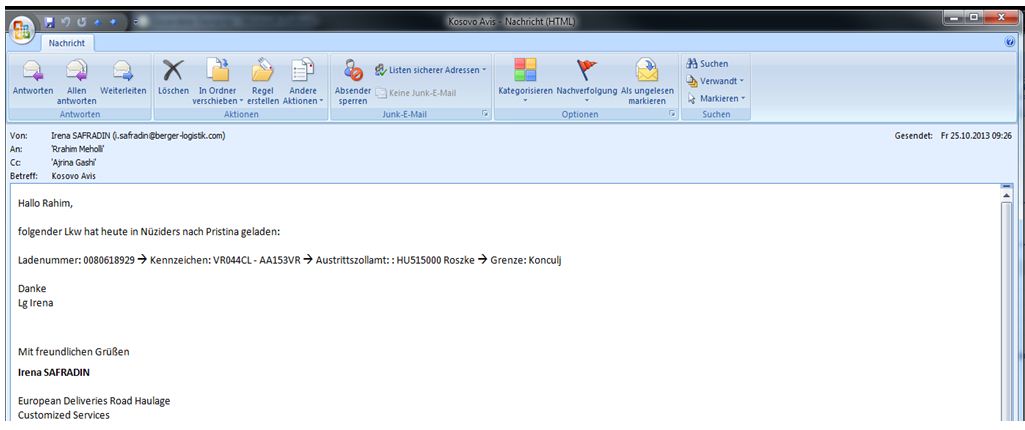Expand Andere Aktionen menu
Image resolution: width=1025 pixels, height=430 pixels.
(303, 82)
